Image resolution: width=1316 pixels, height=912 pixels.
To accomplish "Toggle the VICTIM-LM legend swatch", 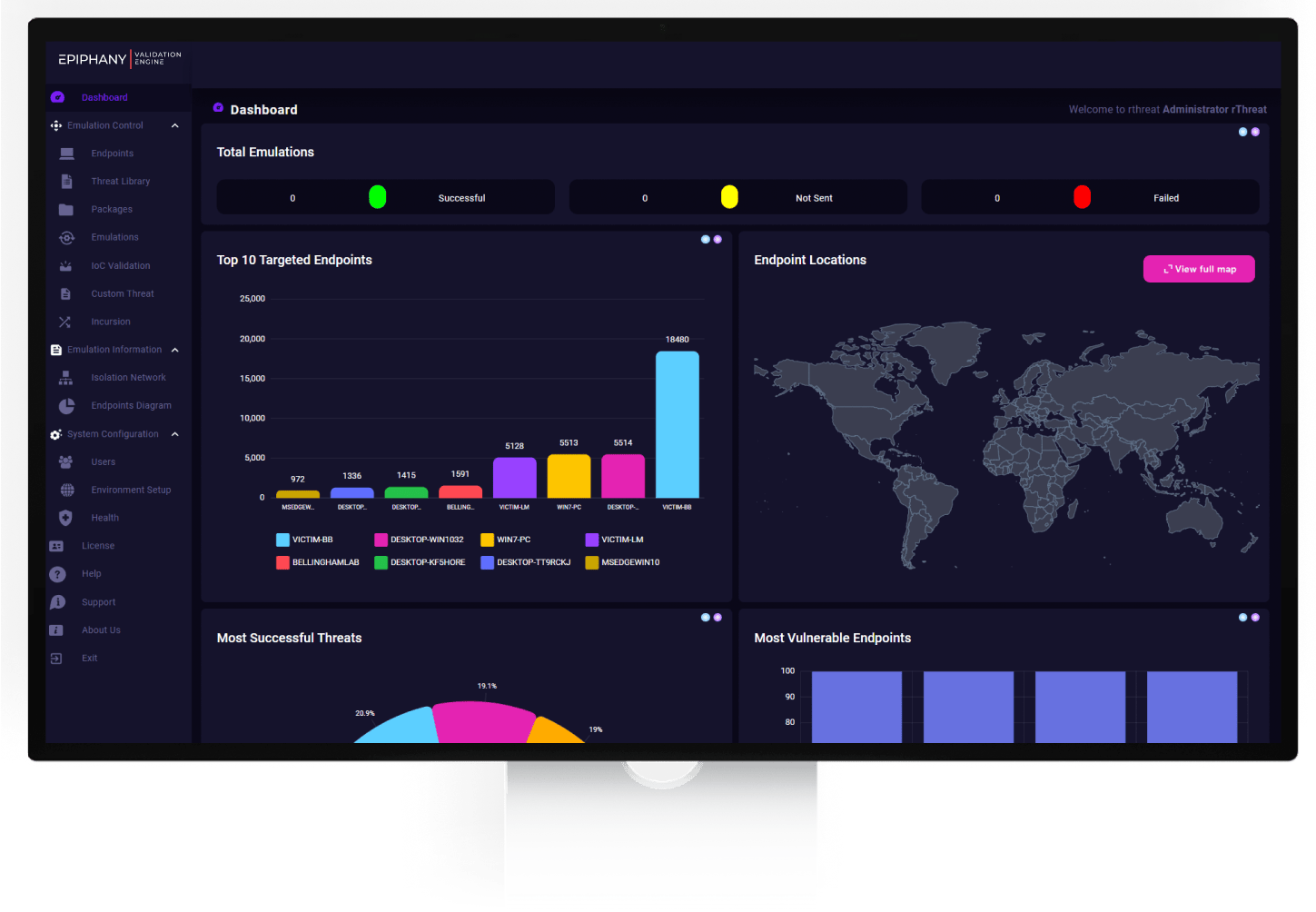I will point(592,540).
